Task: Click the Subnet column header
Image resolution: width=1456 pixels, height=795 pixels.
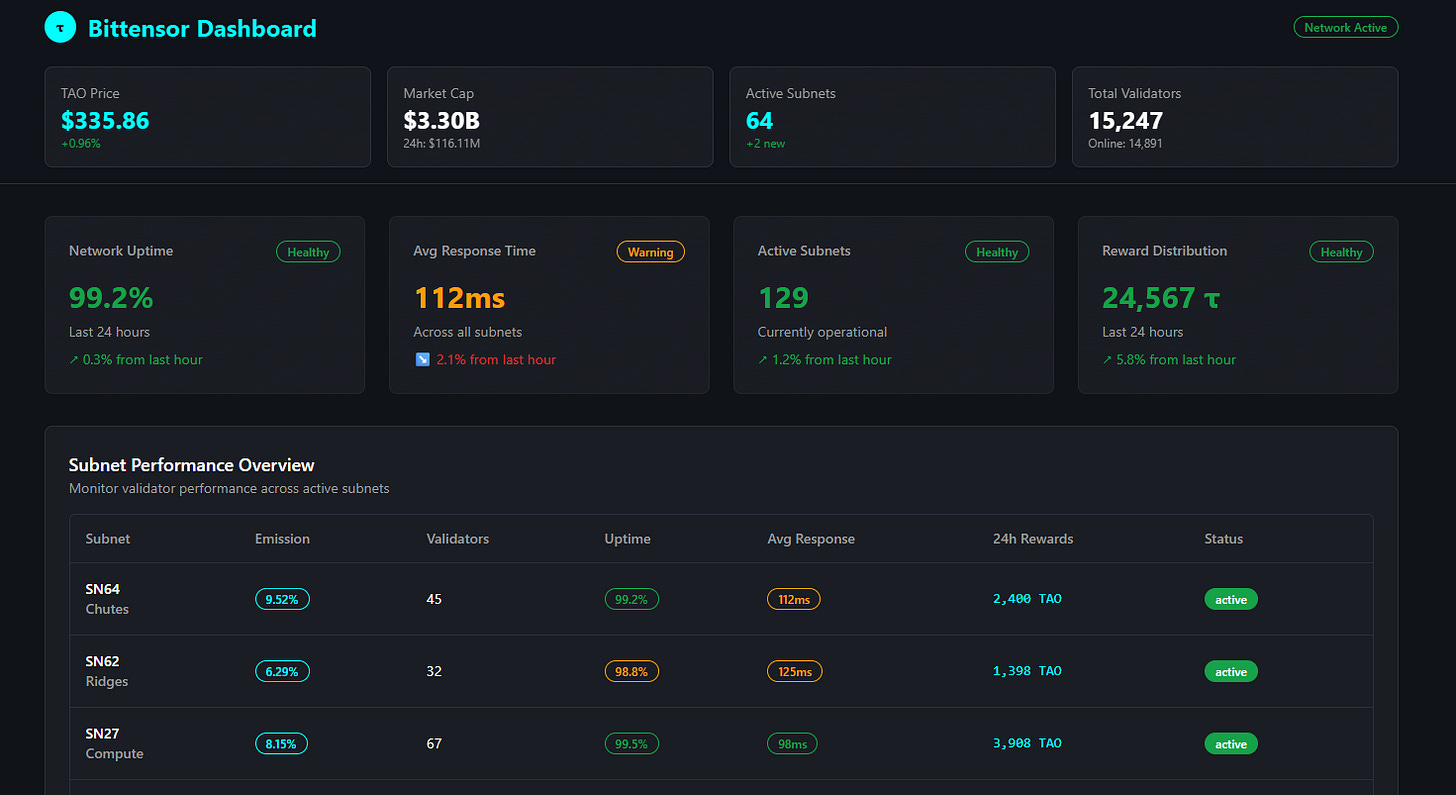Action: (108, 539)
